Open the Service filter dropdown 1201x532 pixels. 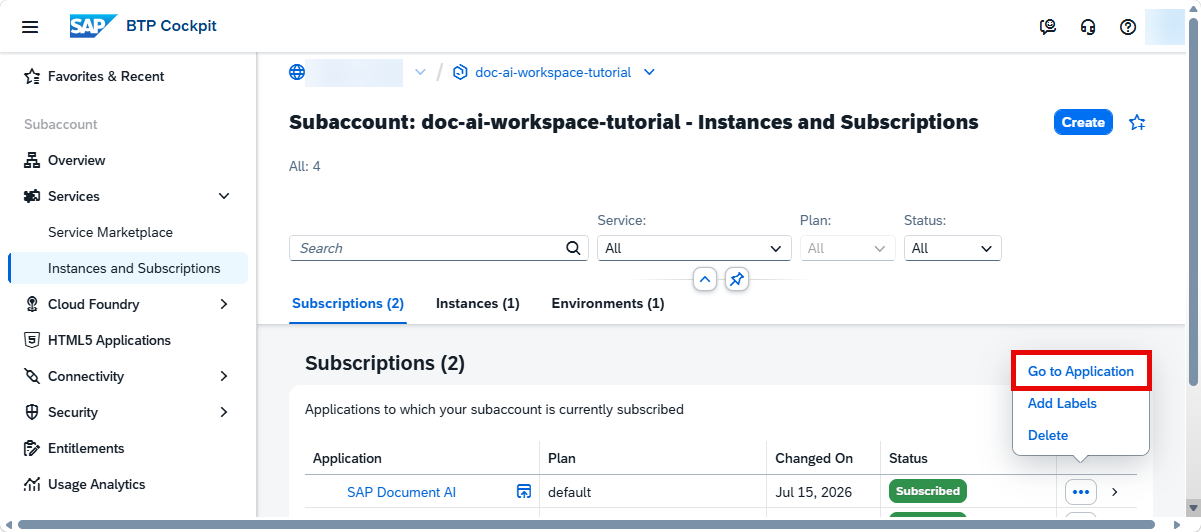694,248
